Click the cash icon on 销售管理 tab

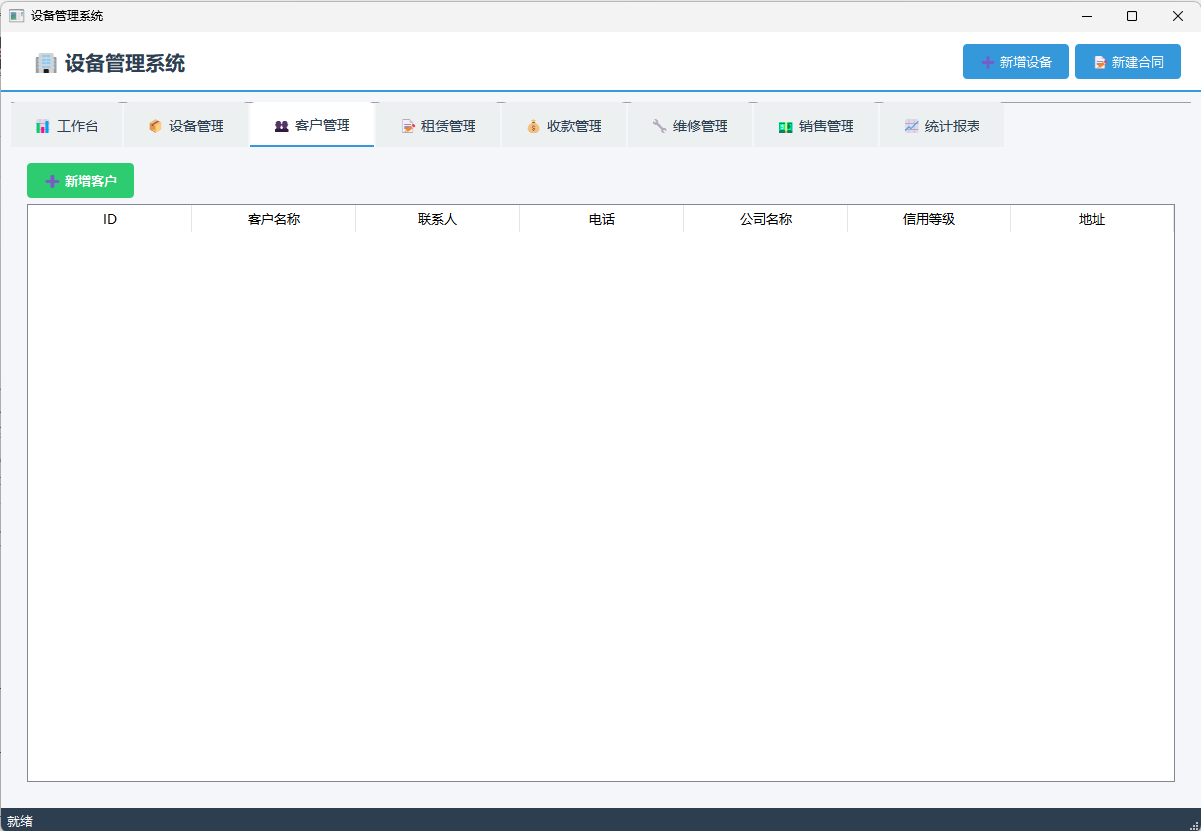[x=785, y=126]
